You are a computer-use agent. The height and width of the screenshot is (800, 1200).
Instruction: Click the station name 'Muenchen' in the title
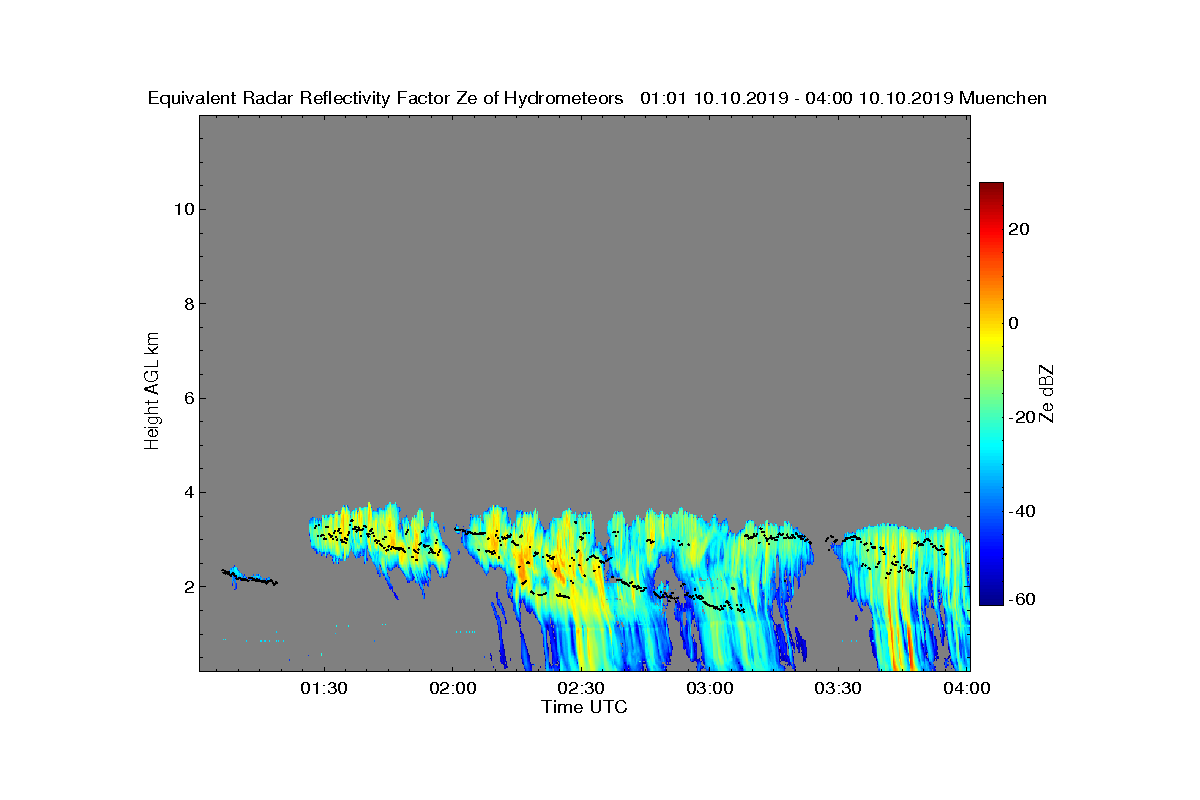(x=1003, y=98)
